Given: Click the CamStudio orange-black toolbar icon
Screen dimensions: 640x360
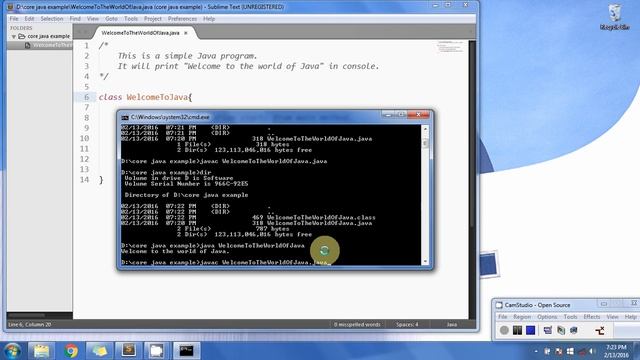Looking at the screenshot, I should tap(600, 330).
